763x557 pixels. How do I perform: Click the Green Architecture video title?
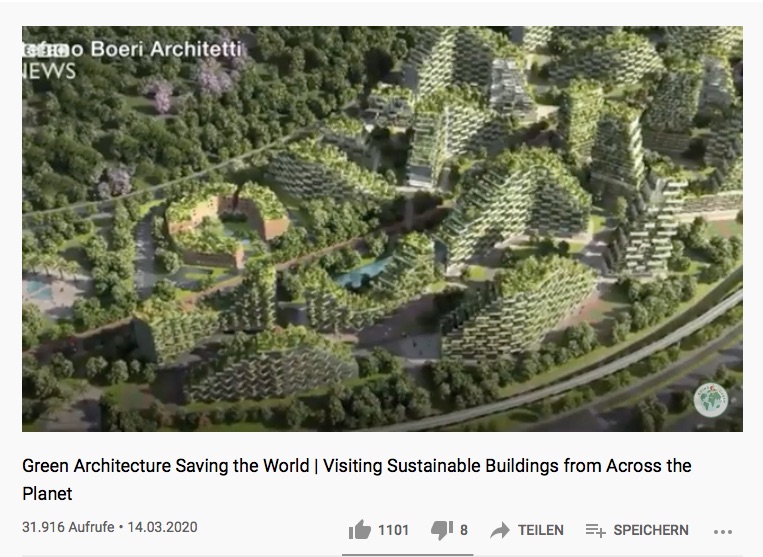(x=357, y=480)
